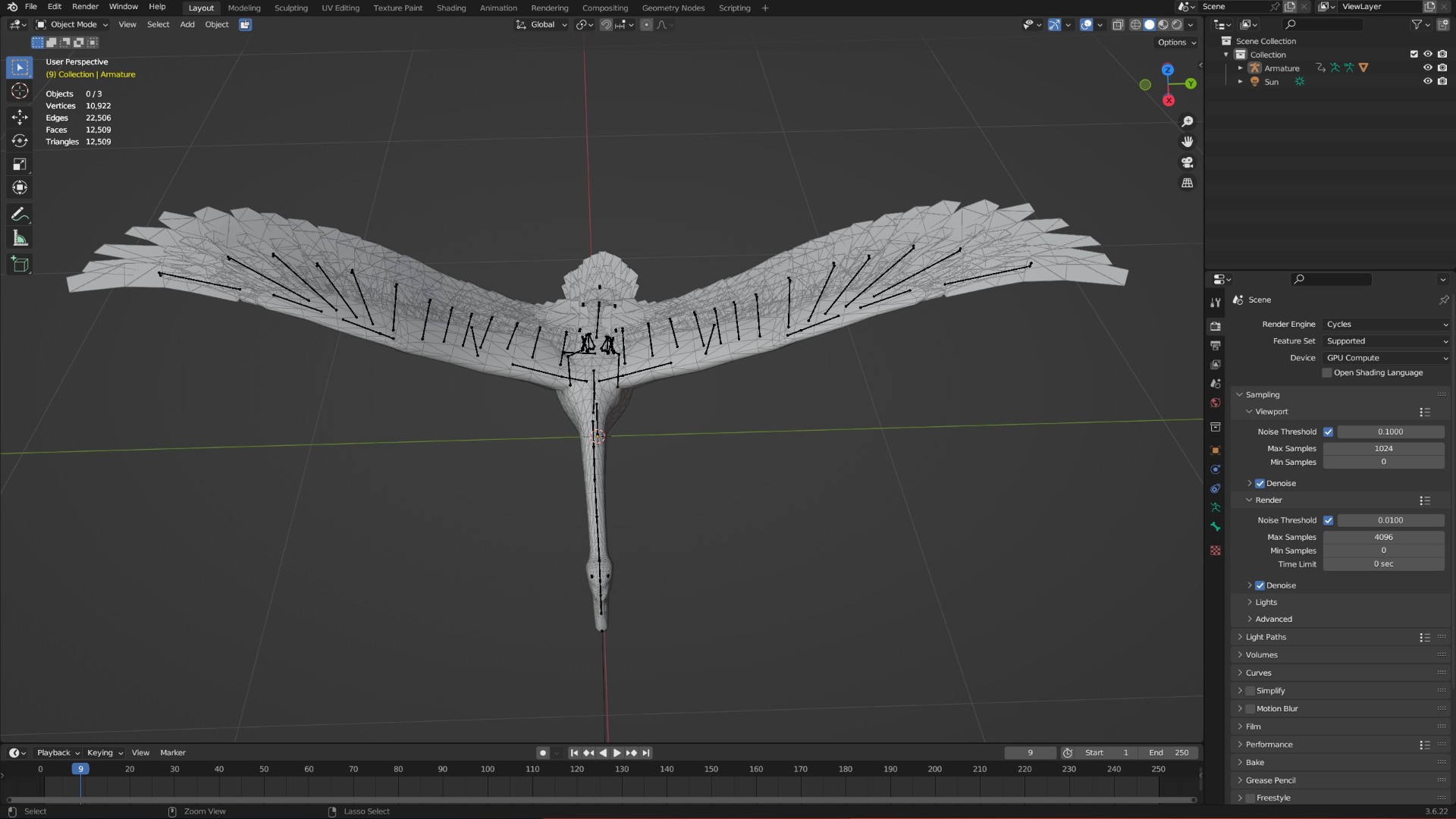Choose the Annotate pencil tool
This screenshot has width=1456, height=819.
click(x=20, y=215)
